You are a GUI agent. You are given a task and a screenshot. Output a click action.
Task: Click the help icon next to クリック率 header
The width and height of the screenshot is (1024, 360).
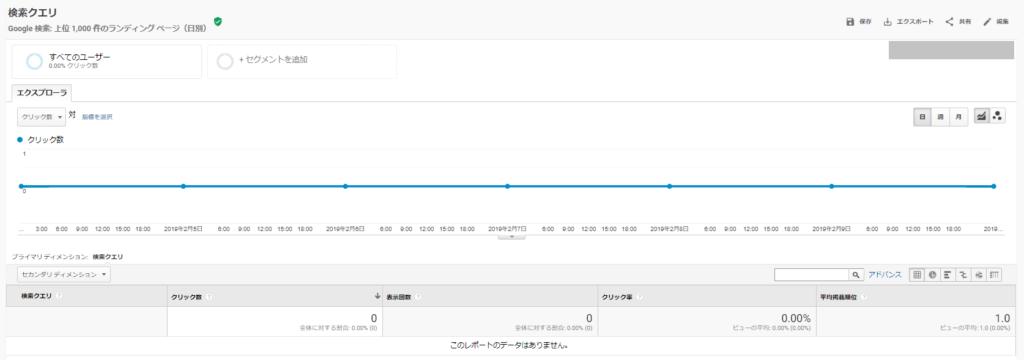(x=639, y=297)
